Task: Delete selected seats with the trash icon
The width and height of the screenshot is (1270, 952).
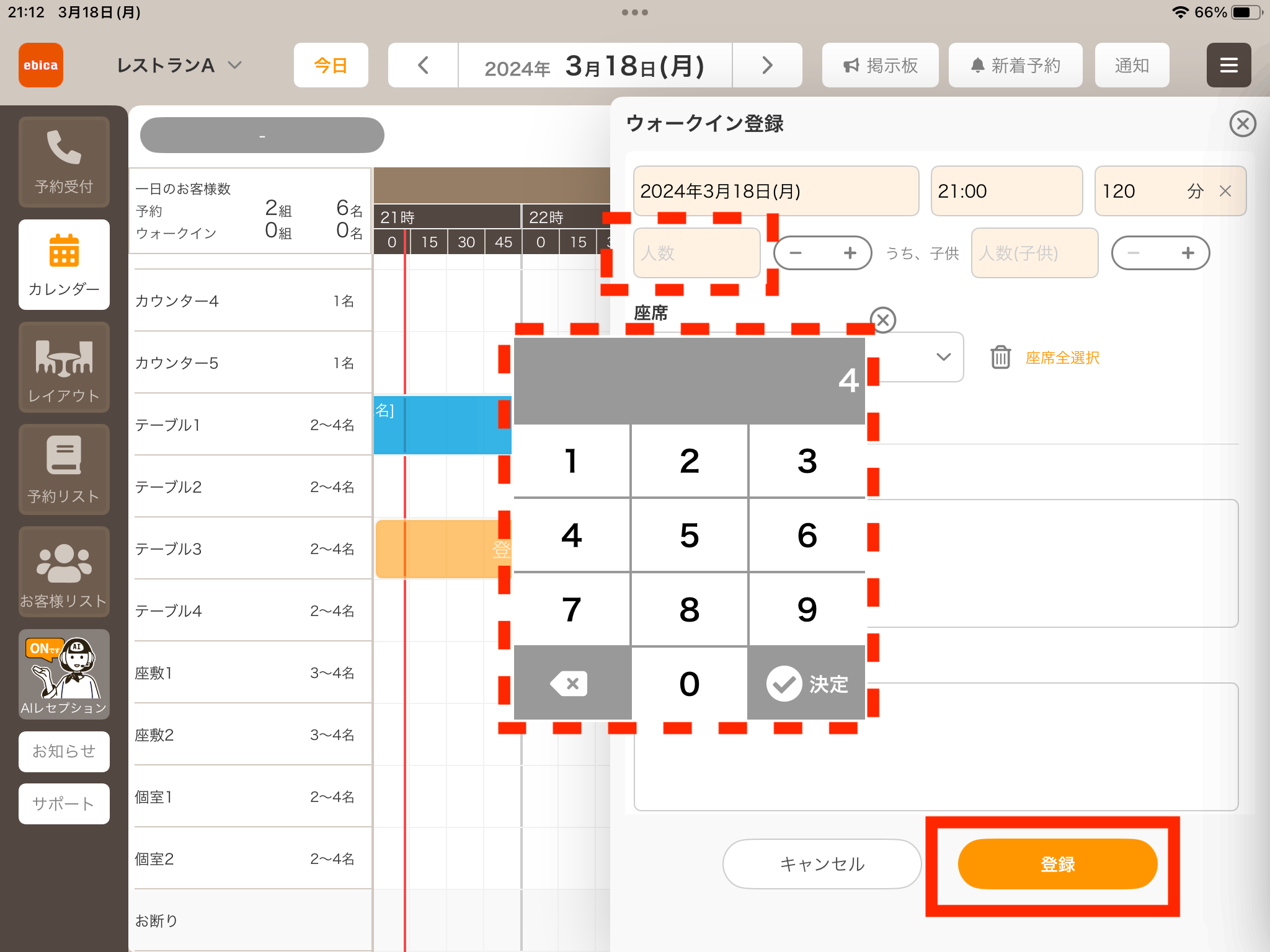Action: tap(1000, 358)
